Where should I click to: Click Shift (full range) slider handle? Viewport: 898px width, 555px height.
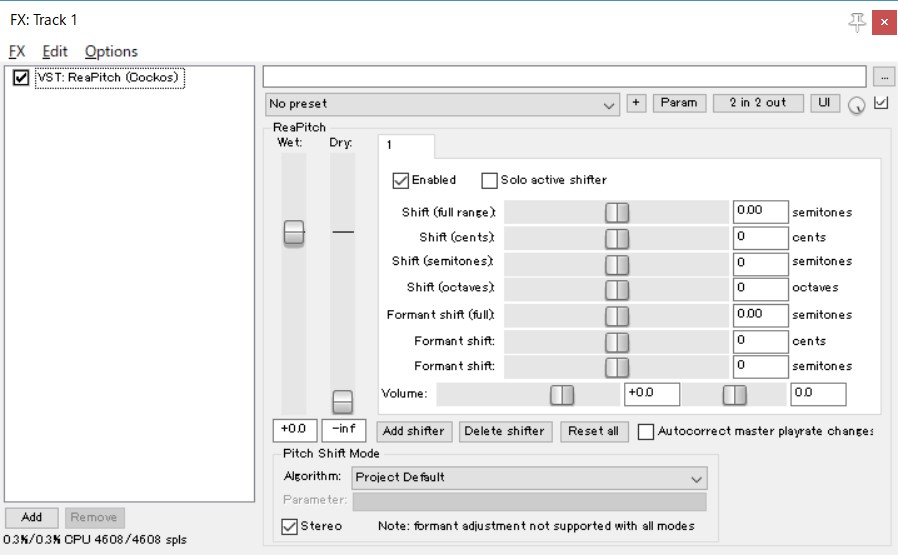coord(617,212)
